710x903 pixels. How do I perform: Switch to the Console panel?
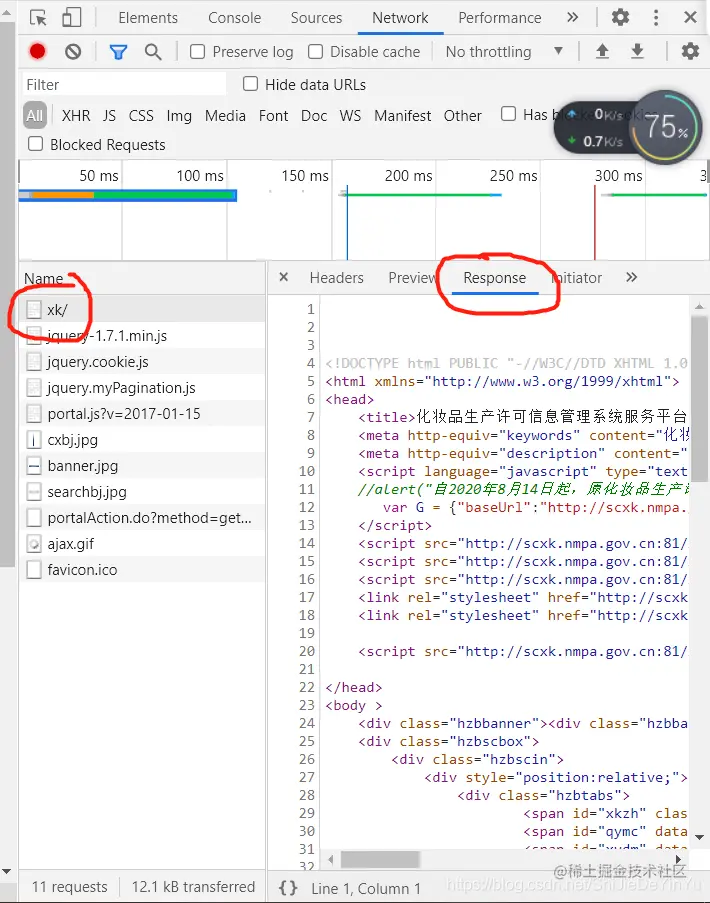pyautogui.click(x=234, y=18)
